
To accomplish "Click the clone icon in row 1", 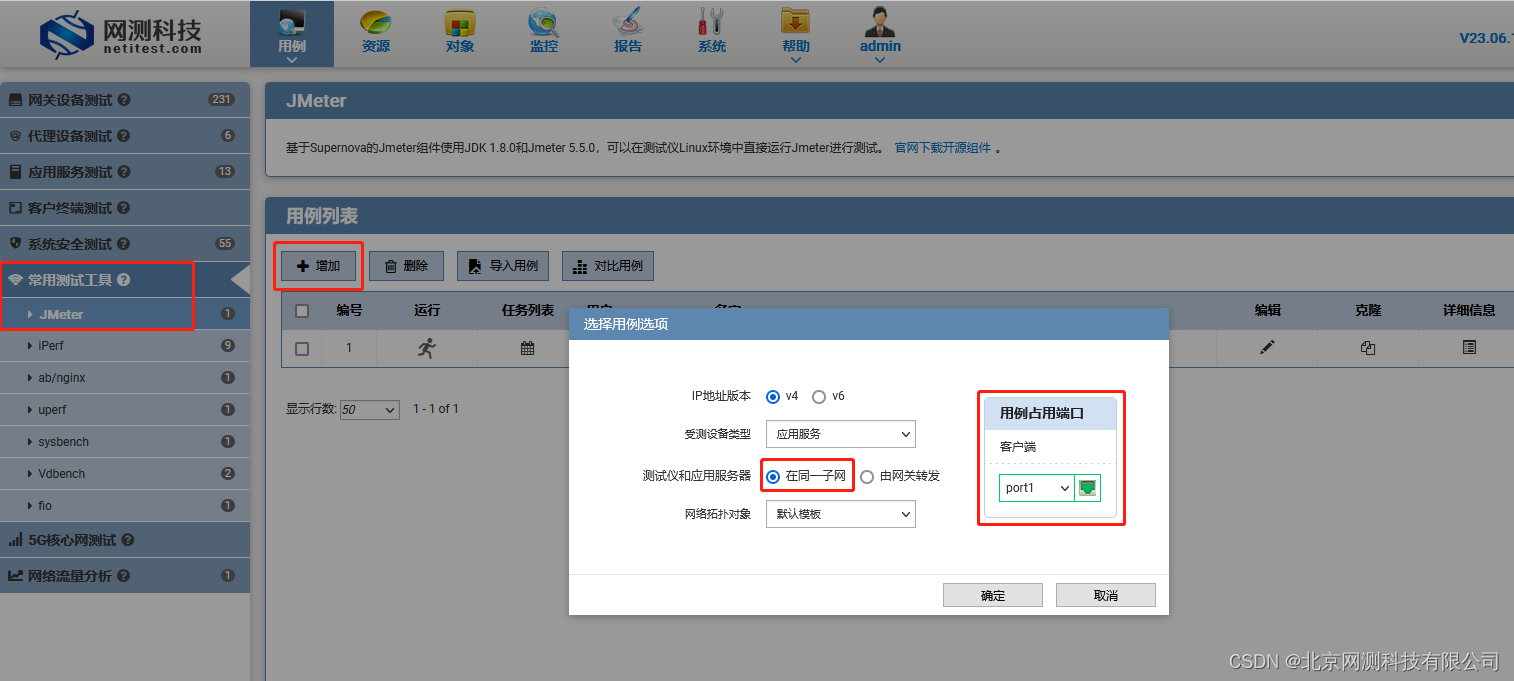I will click(1368, 348).
